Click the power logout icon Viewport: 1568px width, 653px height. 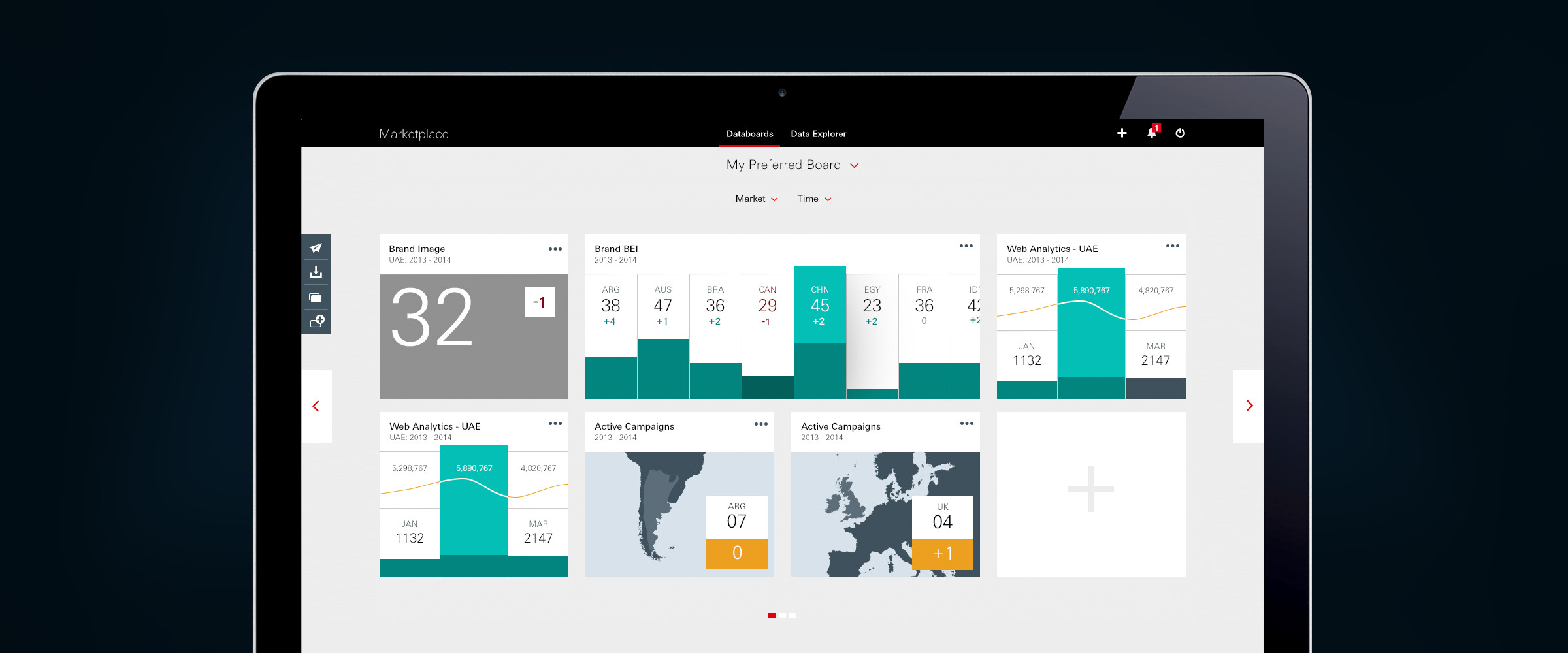(x=1180, y=133)
